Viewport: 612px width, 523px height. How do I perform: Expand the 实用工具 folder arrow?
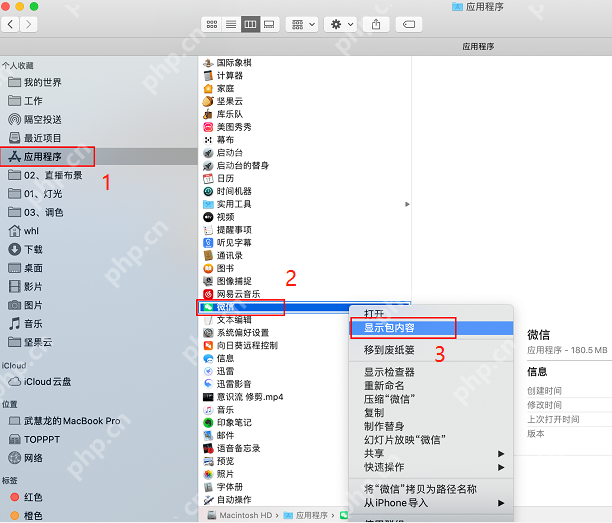[x=407, y=204]
